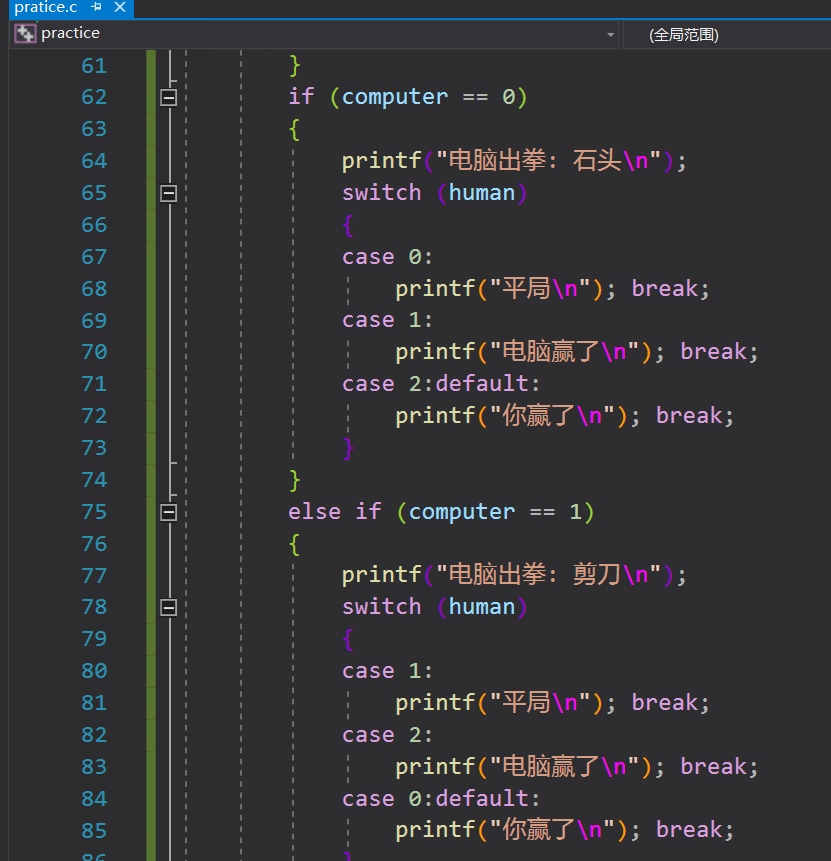Click 'case 0:default:' on line 84

point(441,798)
